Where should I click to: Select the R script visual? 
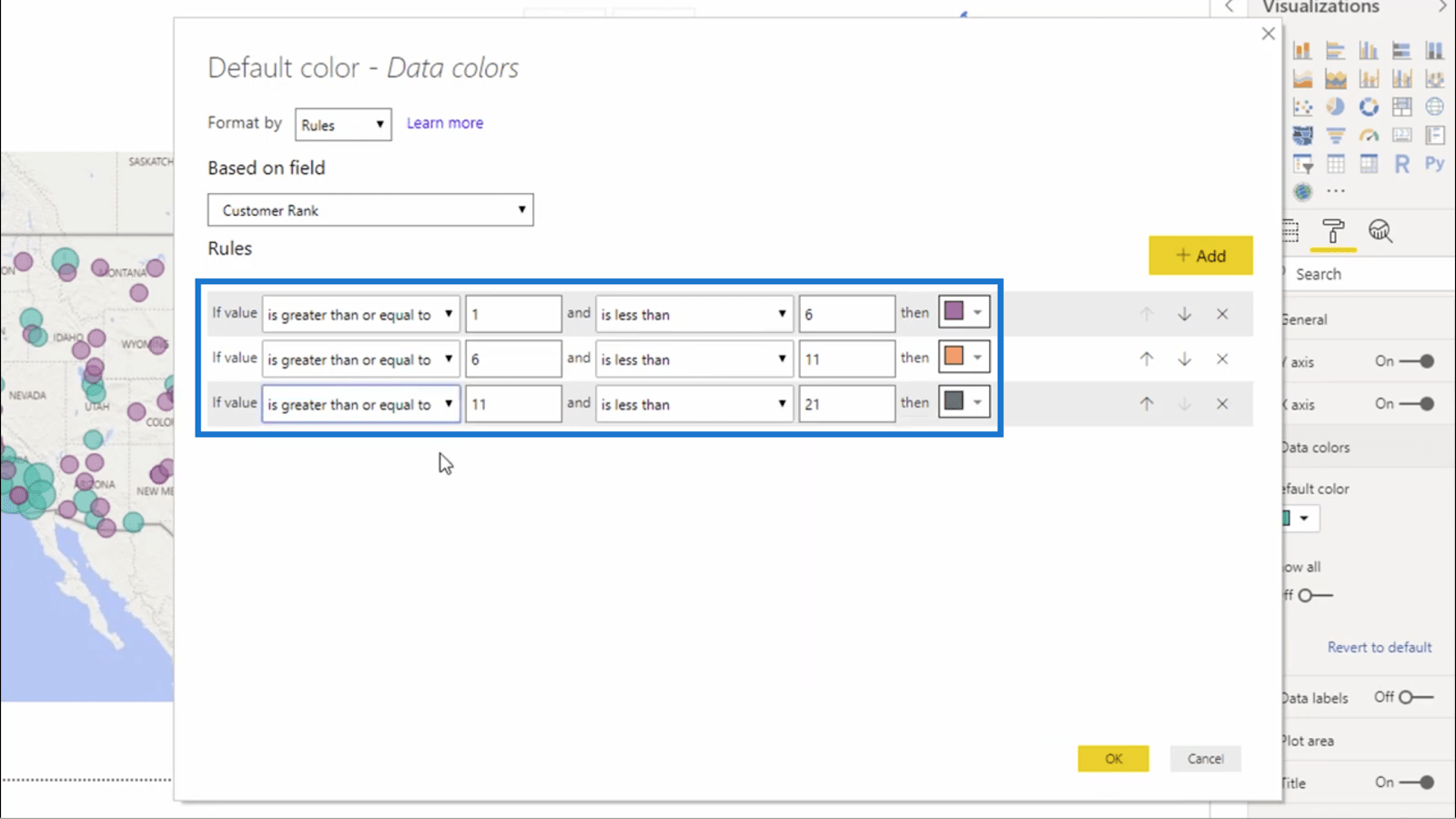[x=1401, y=164]
